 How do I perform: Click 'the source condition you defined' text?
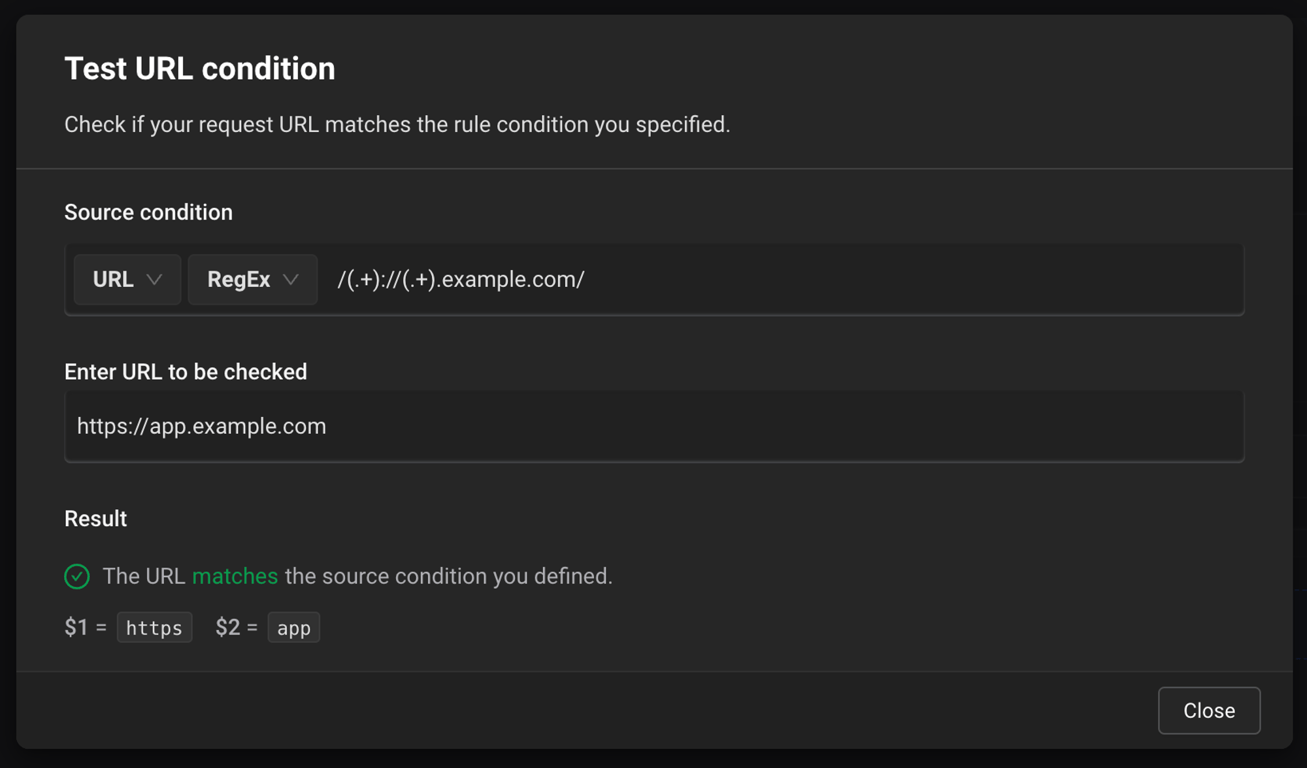click(x=448, y=576)
